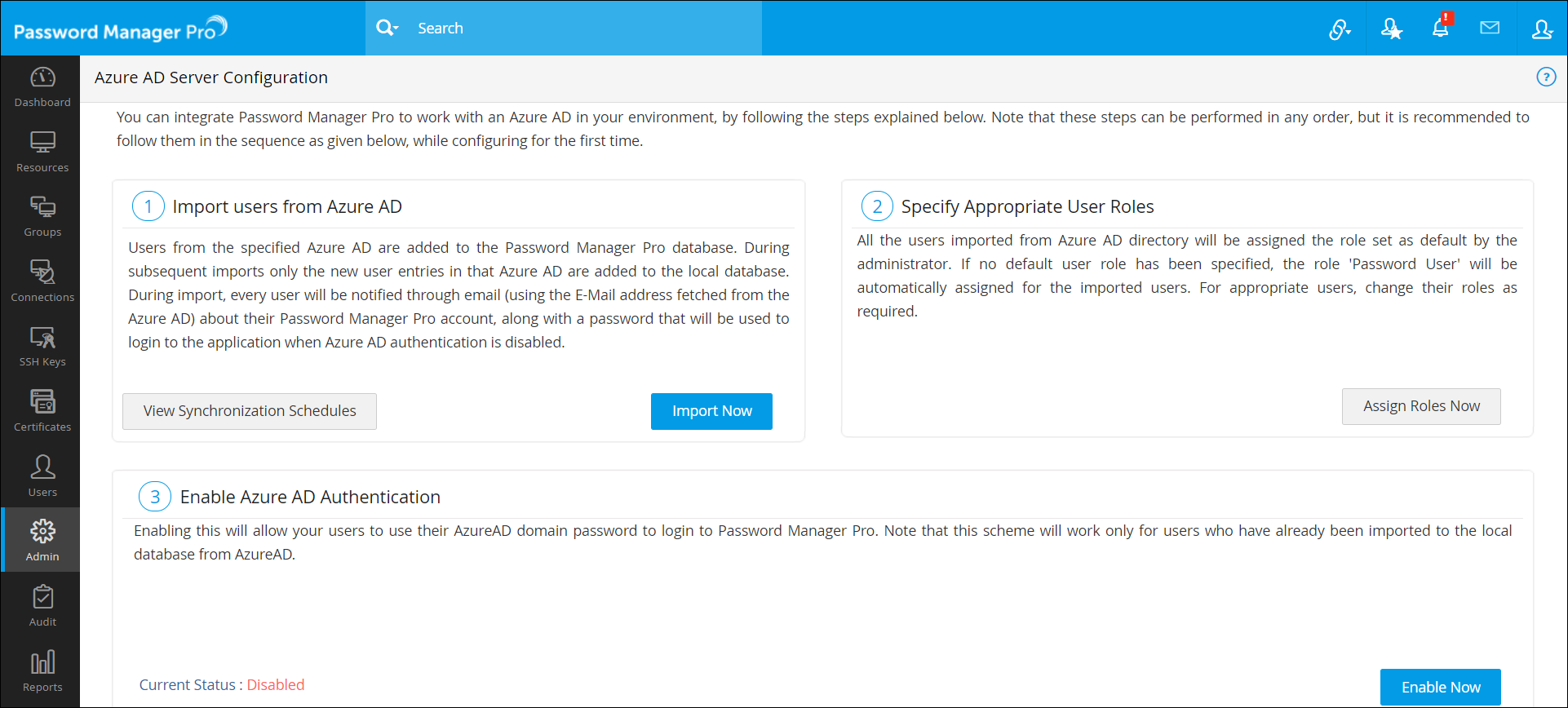Screen dimensions: 1568x708
Task: Click the notifications bell icon
Action: click(x=1441, y=29)
